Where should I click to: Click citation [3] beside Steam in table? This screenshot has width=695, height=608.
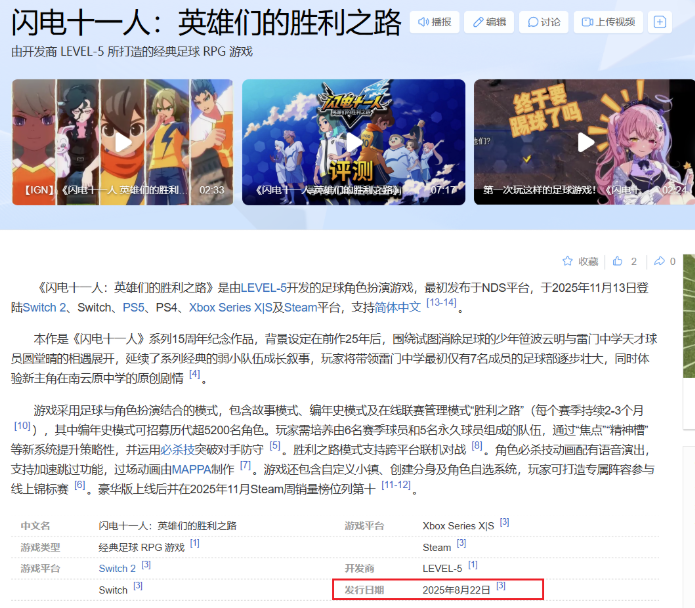pyautogui.click(x=461, y=543)
